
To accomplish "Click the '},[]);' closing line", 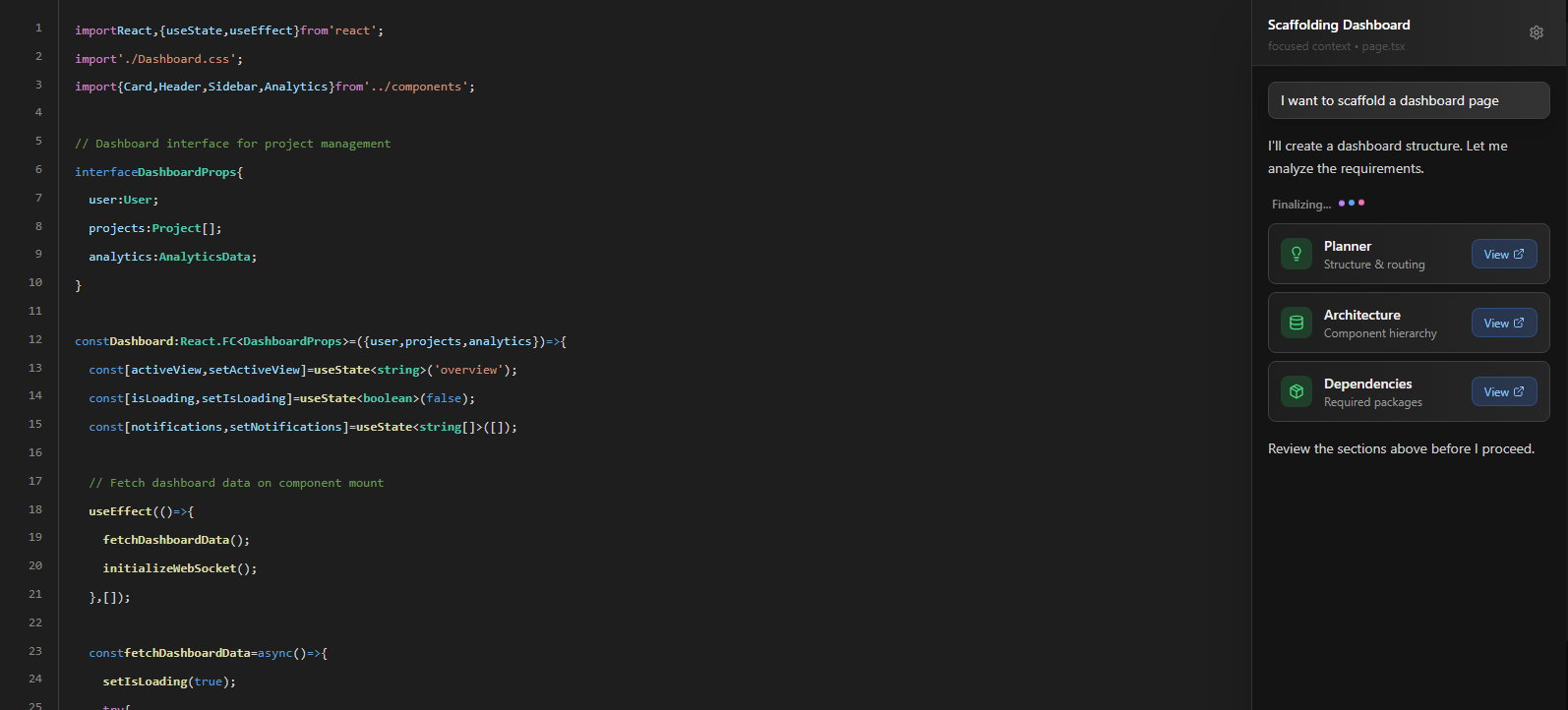I will [x=109, y=597].
